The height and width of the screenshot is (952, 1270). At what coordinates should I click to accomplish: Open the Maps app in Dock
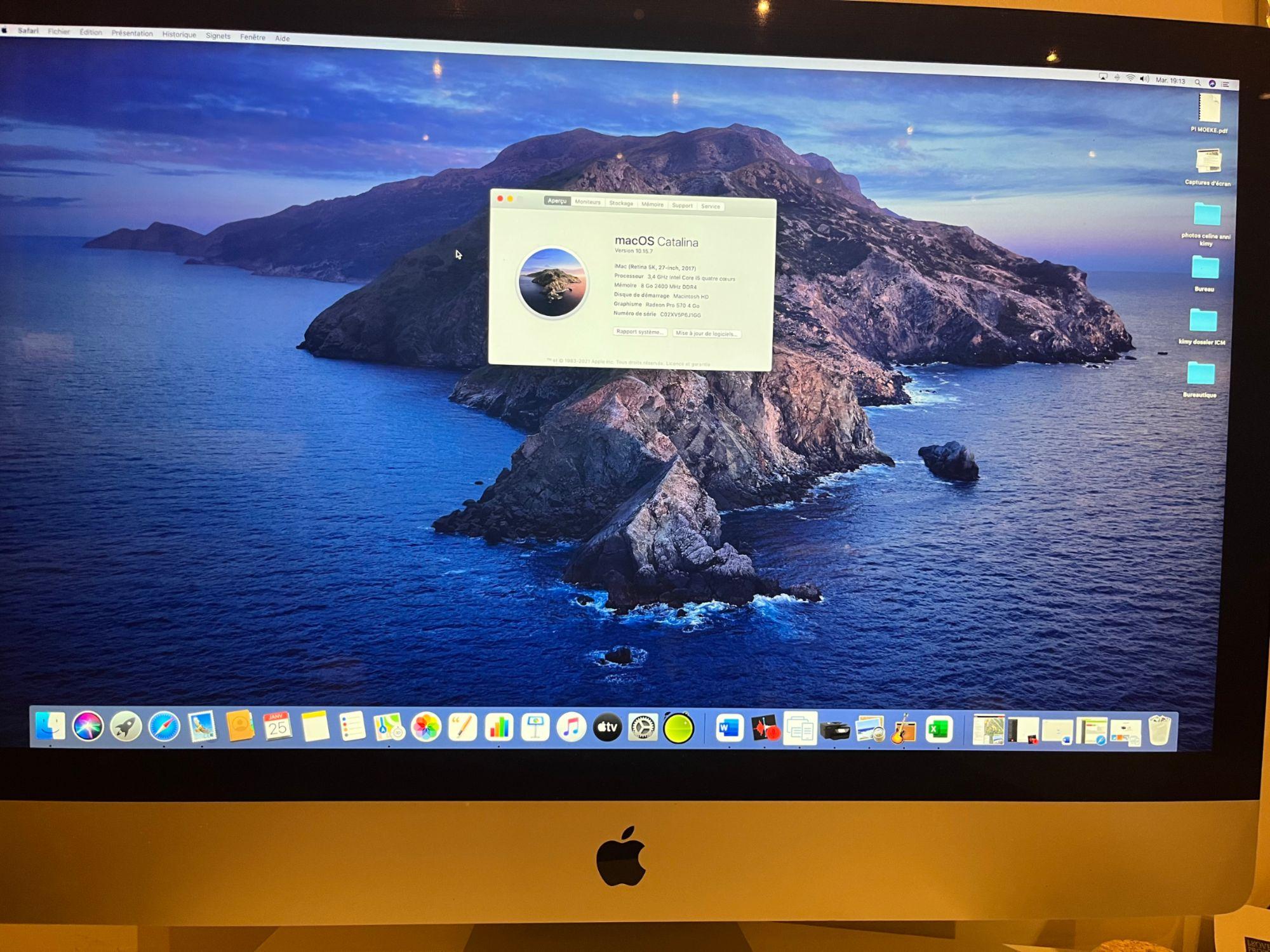tap(389, 728)
